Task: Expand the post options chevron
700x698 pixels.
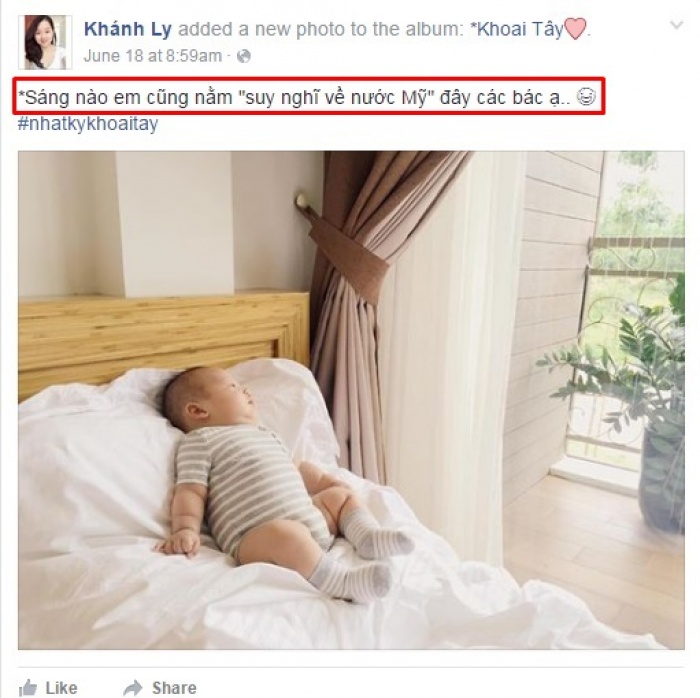Action: tap(677, 25)
